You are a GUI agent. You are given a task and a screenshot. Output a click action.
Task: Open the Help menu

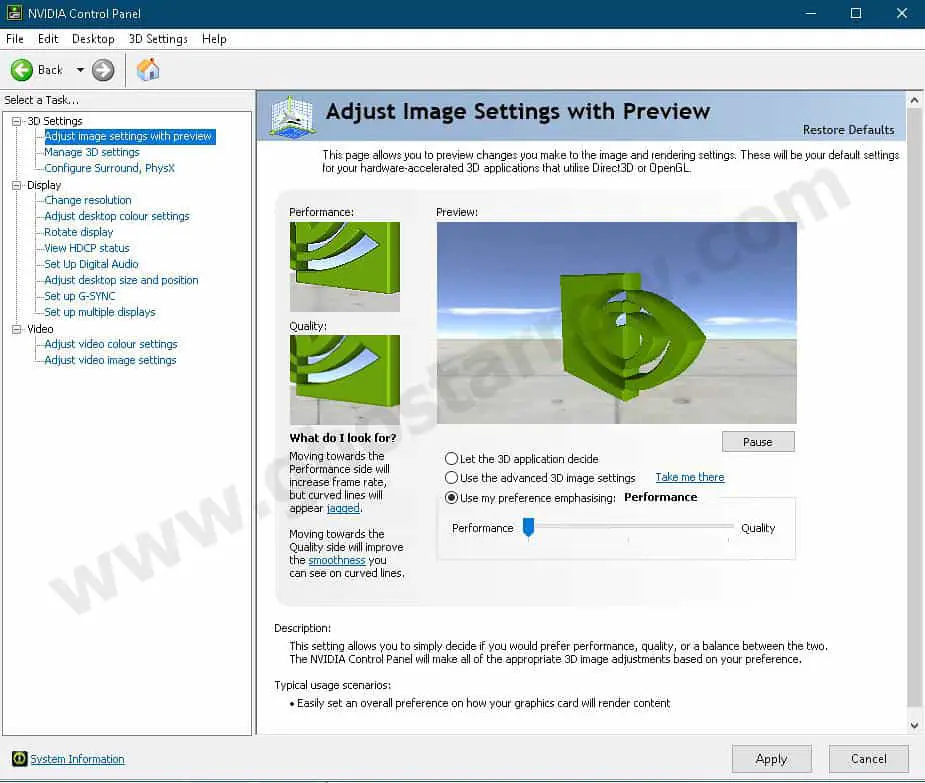214,39
